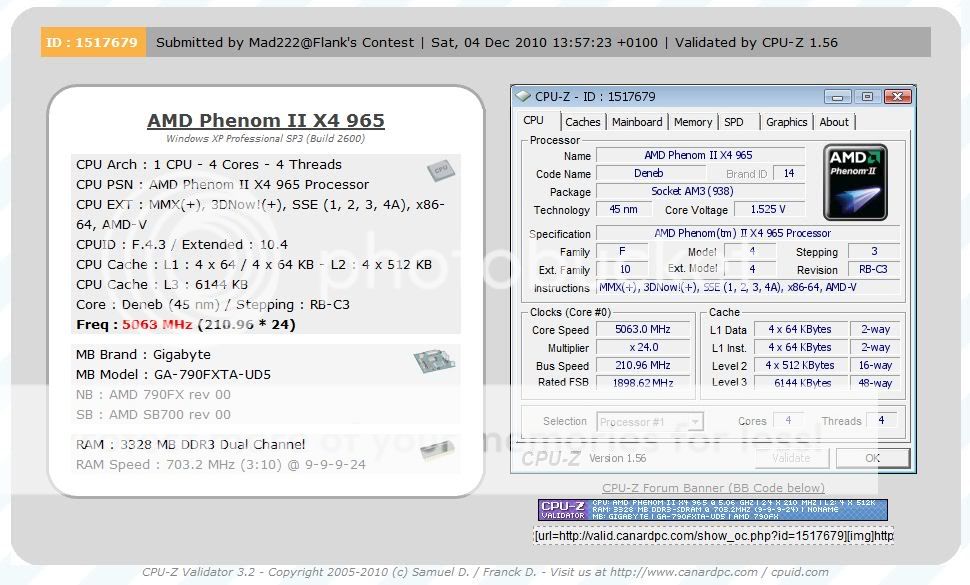
Task: Open the Mainboard tab
Action: [637, 122]
